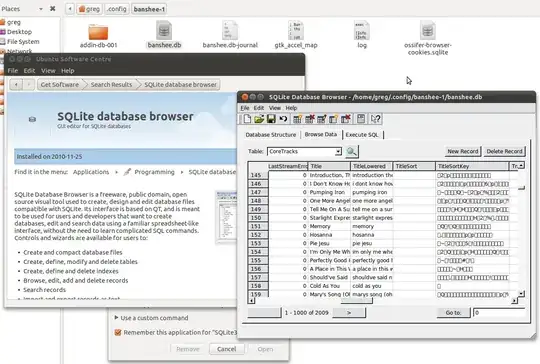Click the path bar back arrow button

[70, 9]
